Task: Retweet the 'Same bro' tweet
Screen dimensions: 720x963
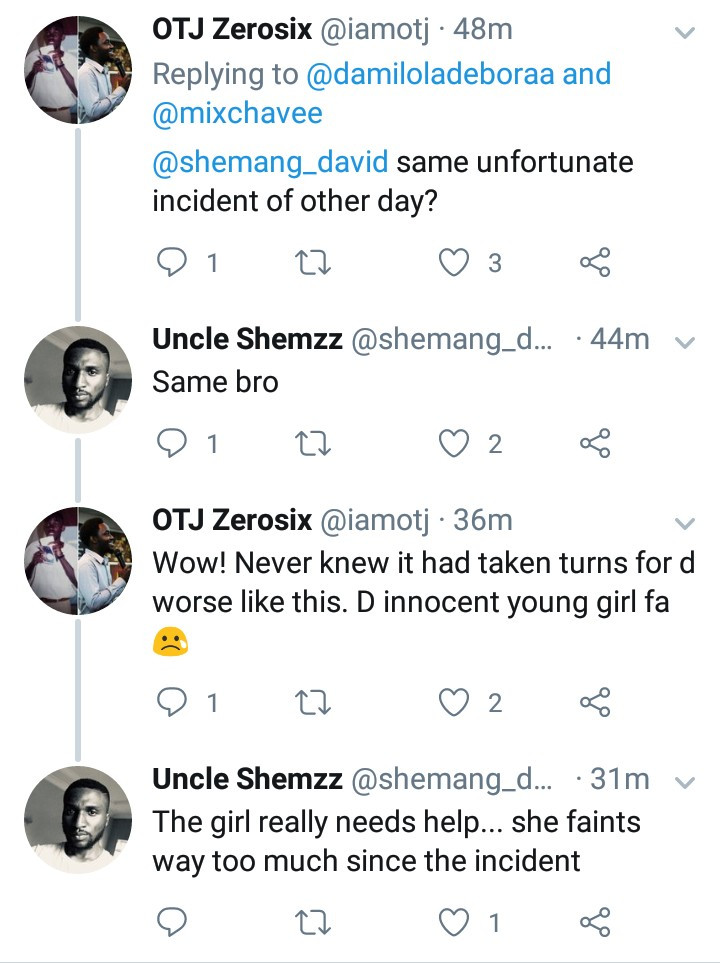Action: pyautogui.click(x=315, y=443)
